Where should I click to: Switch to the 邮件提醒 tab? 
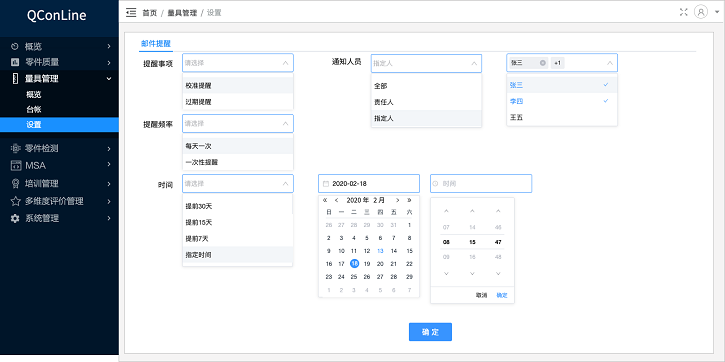[156, 44]
